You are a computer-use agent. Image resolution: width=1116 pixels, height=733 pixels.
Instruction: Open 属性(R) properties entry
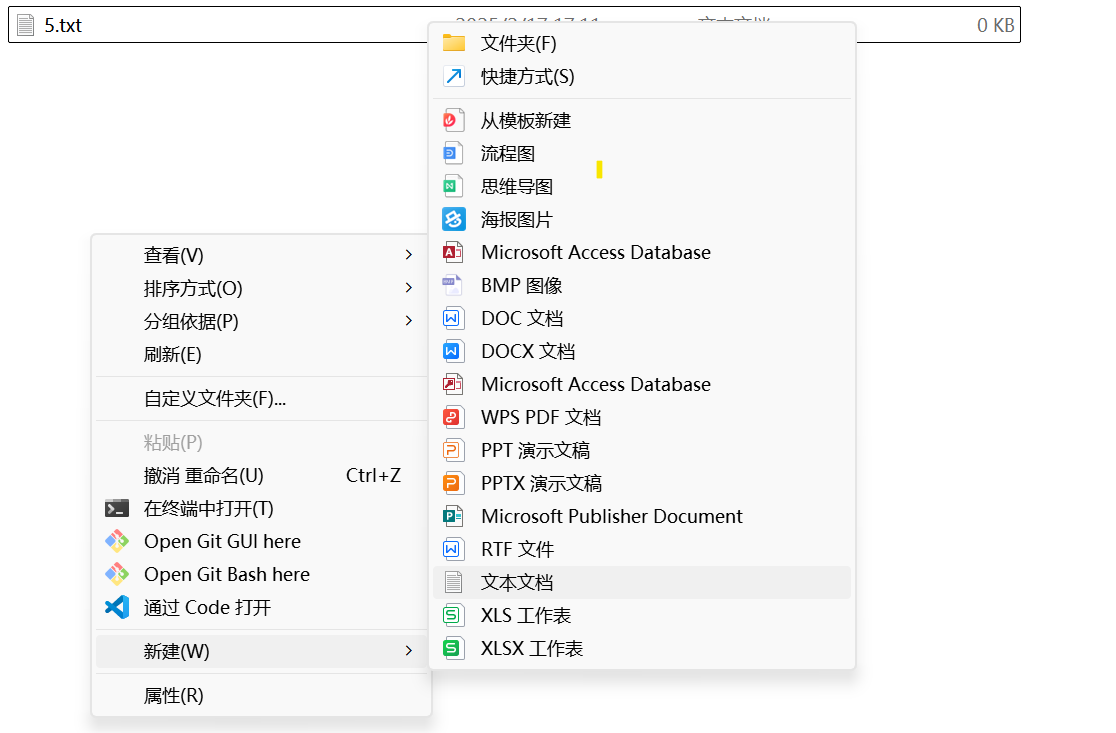[x=174, y=696]
